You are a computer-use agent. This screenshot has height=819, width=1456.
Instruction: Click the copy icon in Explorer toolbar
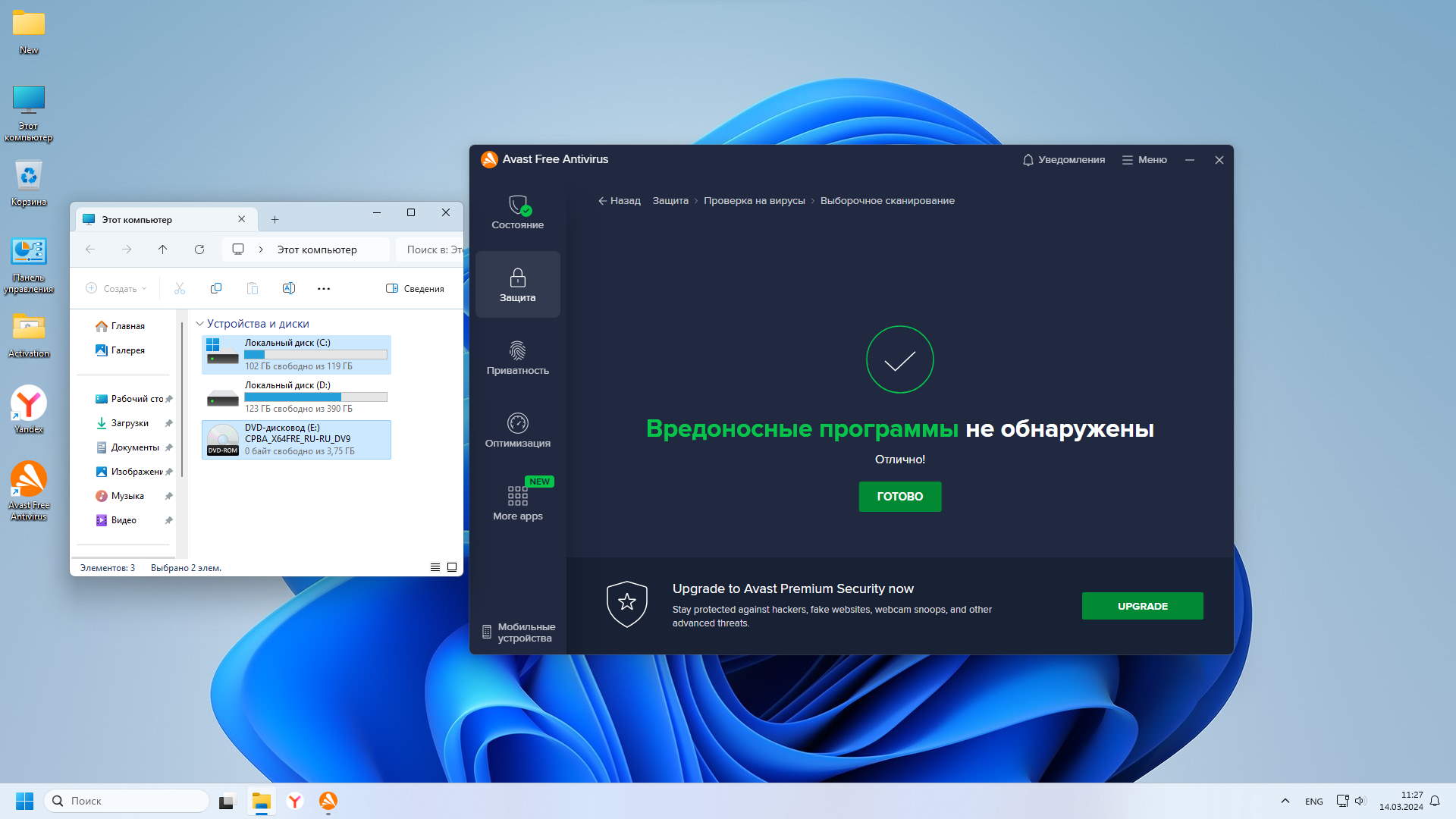(x=216, y=288)
